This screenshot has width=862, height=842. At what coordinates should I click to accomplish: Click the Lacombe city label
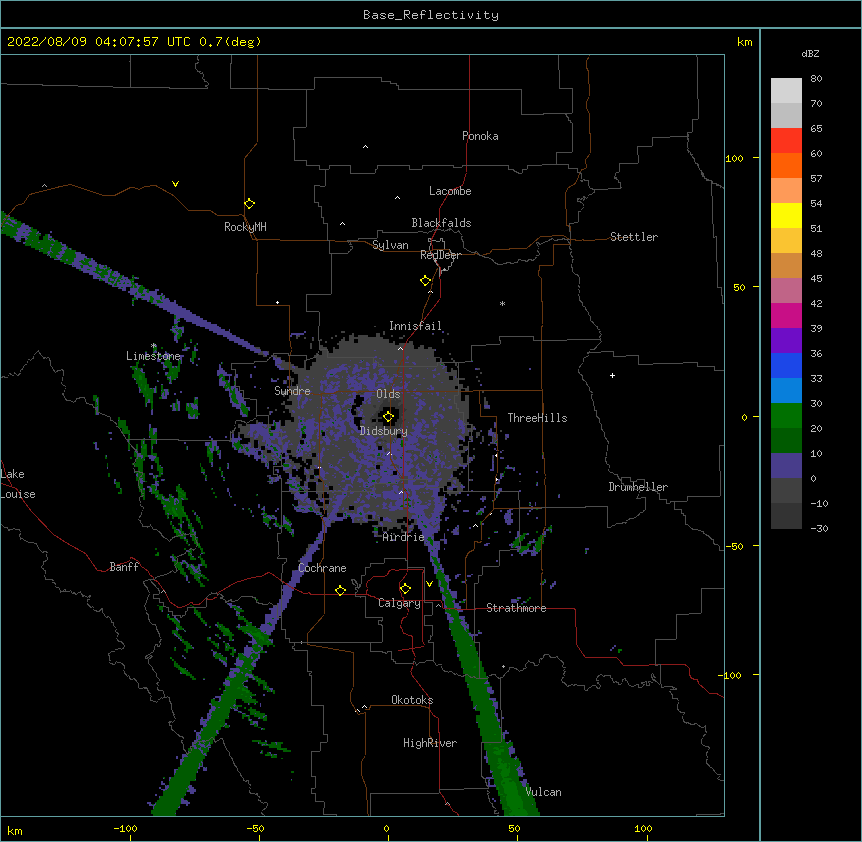(x=450, y=191)
